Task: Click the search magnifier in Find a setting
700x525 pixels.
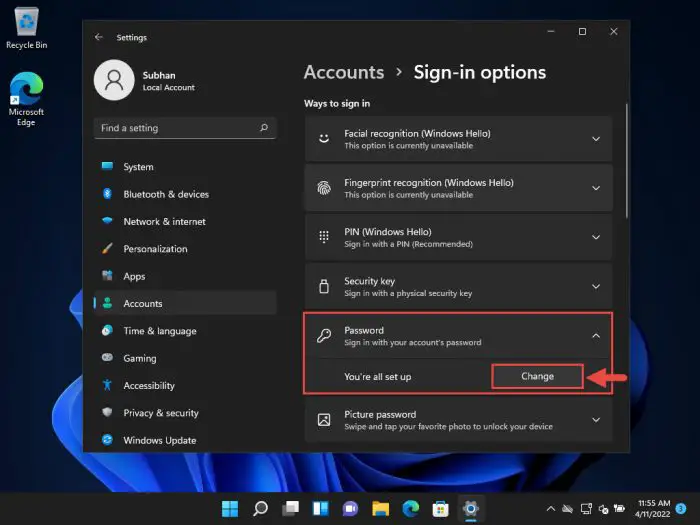Action: 264,128
